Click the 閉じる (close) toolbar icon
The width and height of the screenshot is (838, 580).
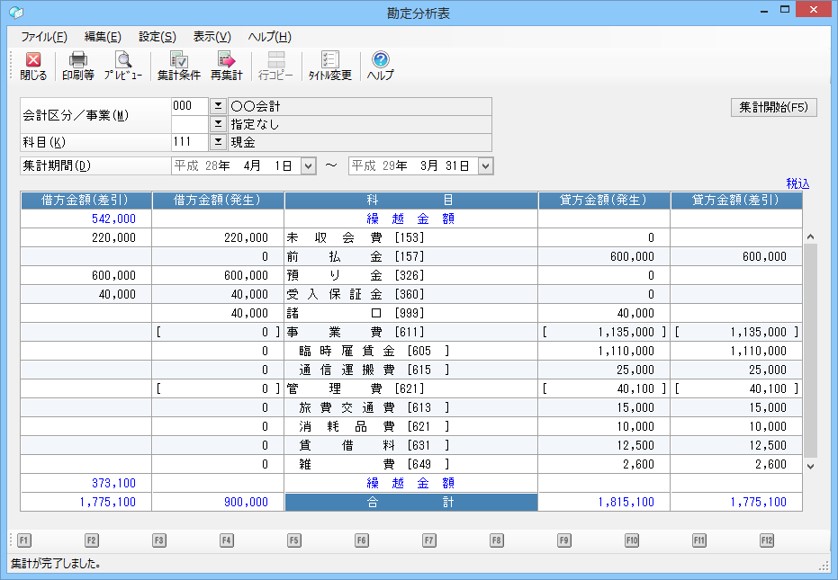(x=33, y=66)
